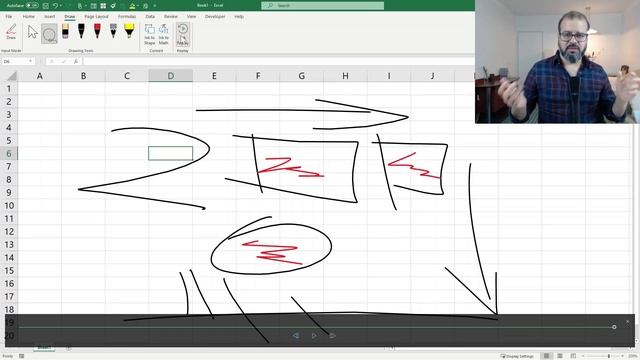Viewport: 640px width, 360px height.
Task: Select column B header
Action: pos(83,76)
